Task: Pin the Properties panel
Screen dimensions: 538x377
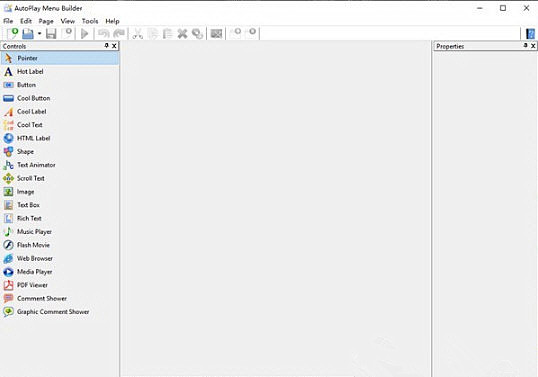Action: (525, 46)
